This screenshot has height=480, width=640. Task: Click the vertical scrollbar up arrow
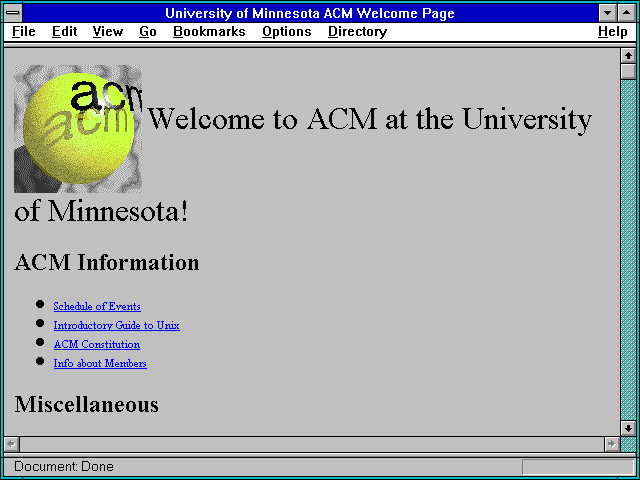pyautogui.click(x=628, y=56)
